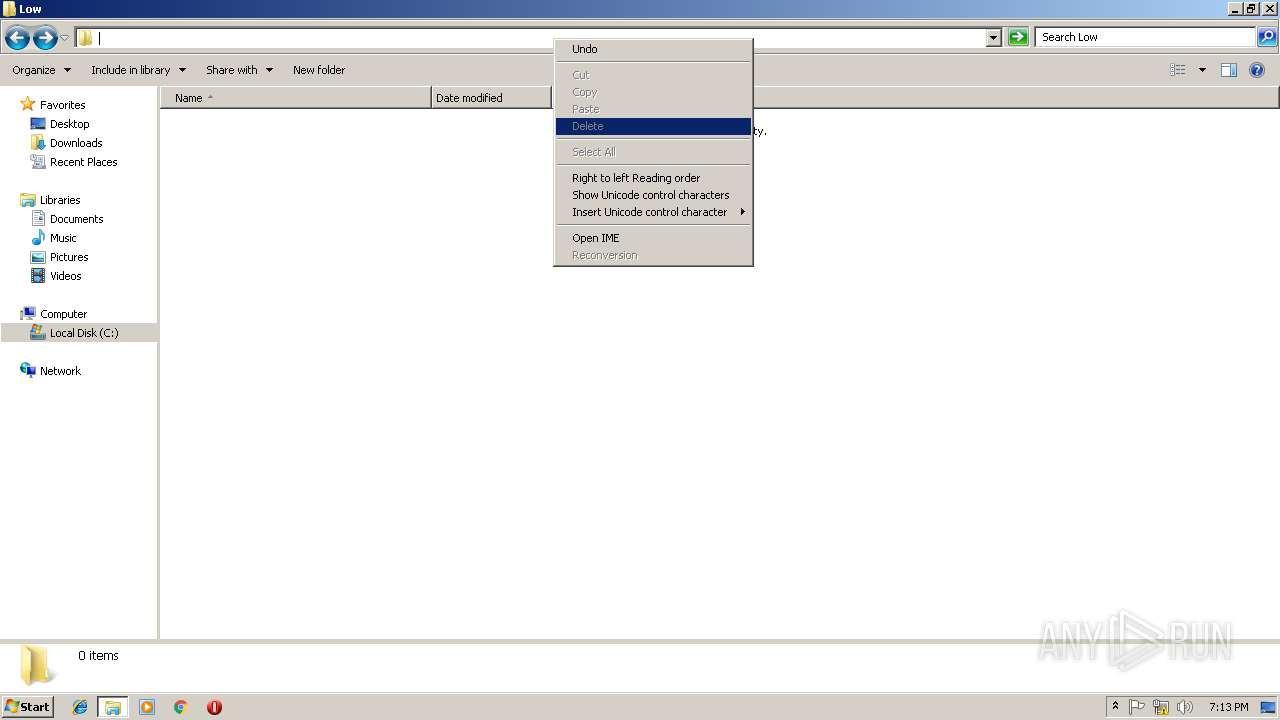The width and height of the screenshot is (1280, 720).
Task: Select Network in navigation pane
Action: click(60, 371)
